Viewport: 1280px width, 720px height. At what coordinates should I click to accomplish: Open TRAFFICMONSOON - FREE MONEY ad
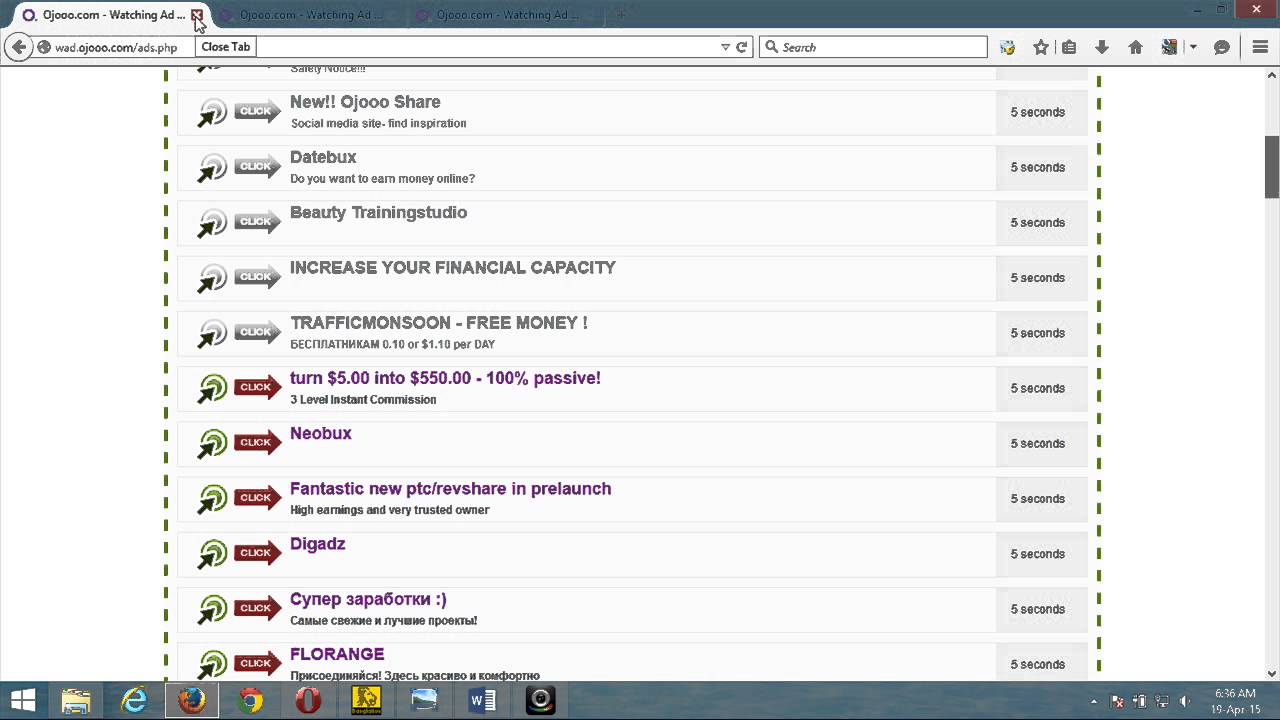[x=439, y=323]
